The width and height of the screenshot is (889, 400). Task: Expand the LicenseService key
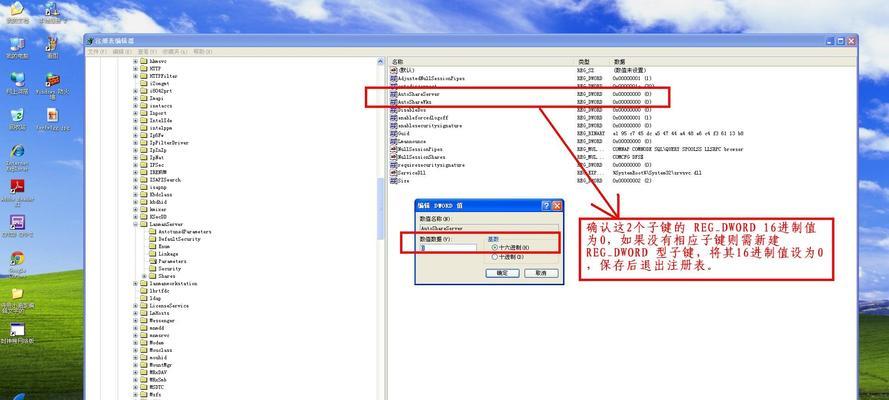tap(136, 306)
